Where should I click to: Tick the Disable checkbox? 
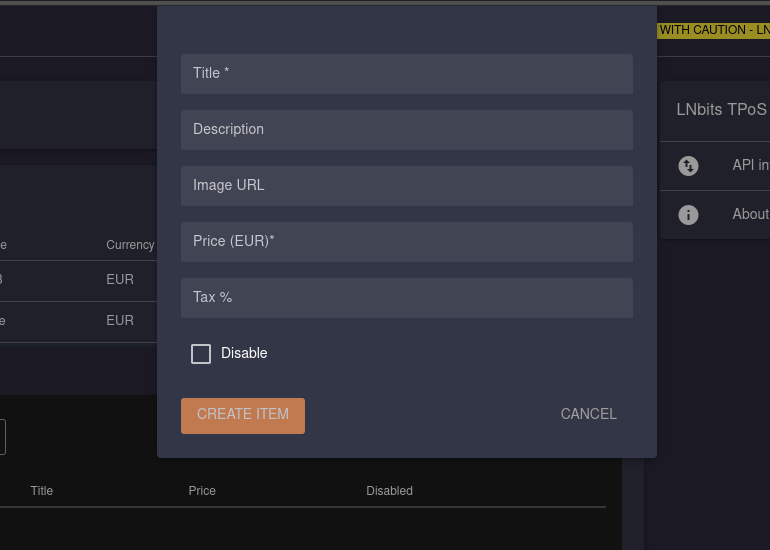pyautogui.click(x=201, y=354)
